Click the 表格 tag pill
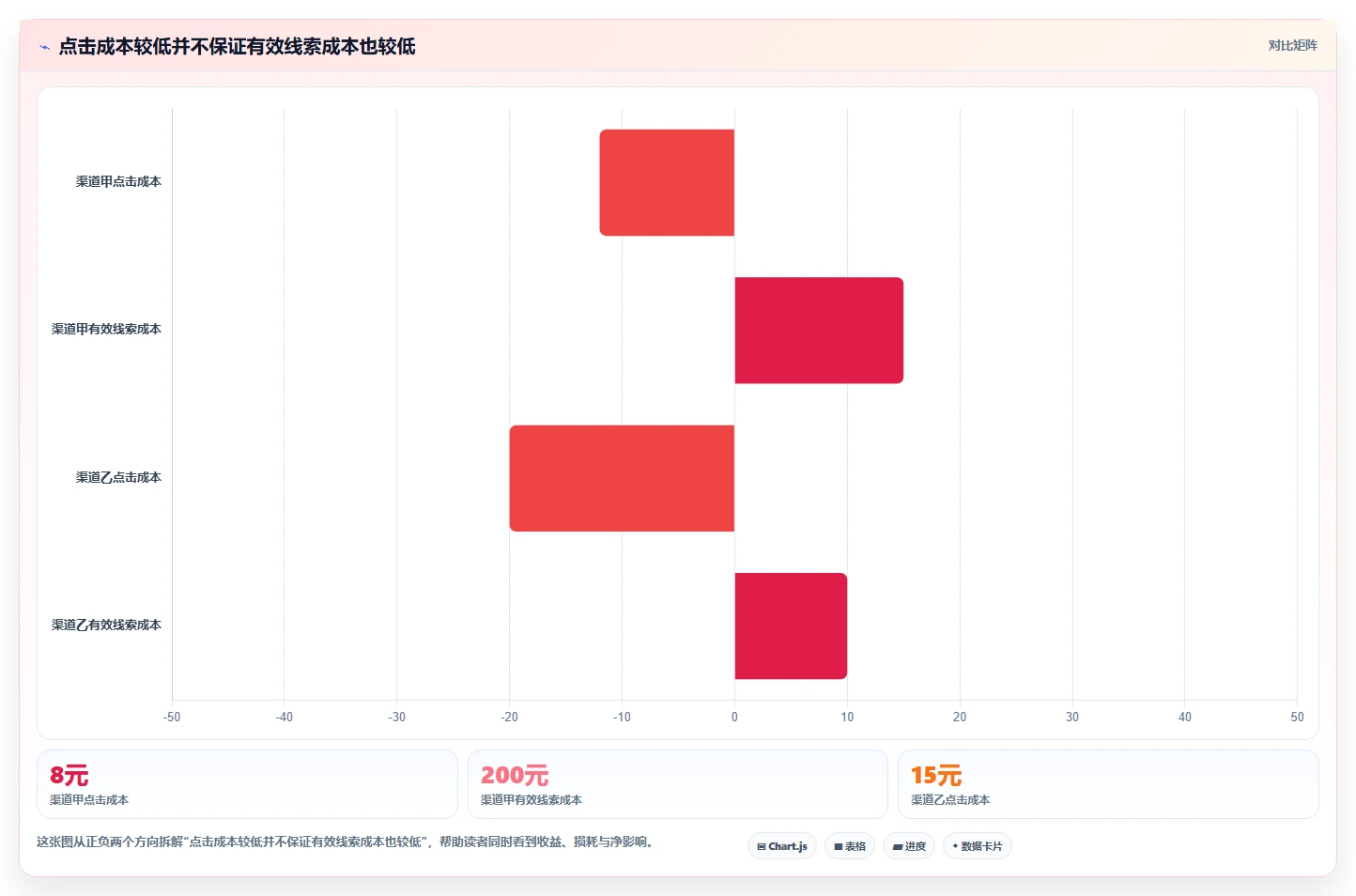The image size is (1356, 896). 850,846
